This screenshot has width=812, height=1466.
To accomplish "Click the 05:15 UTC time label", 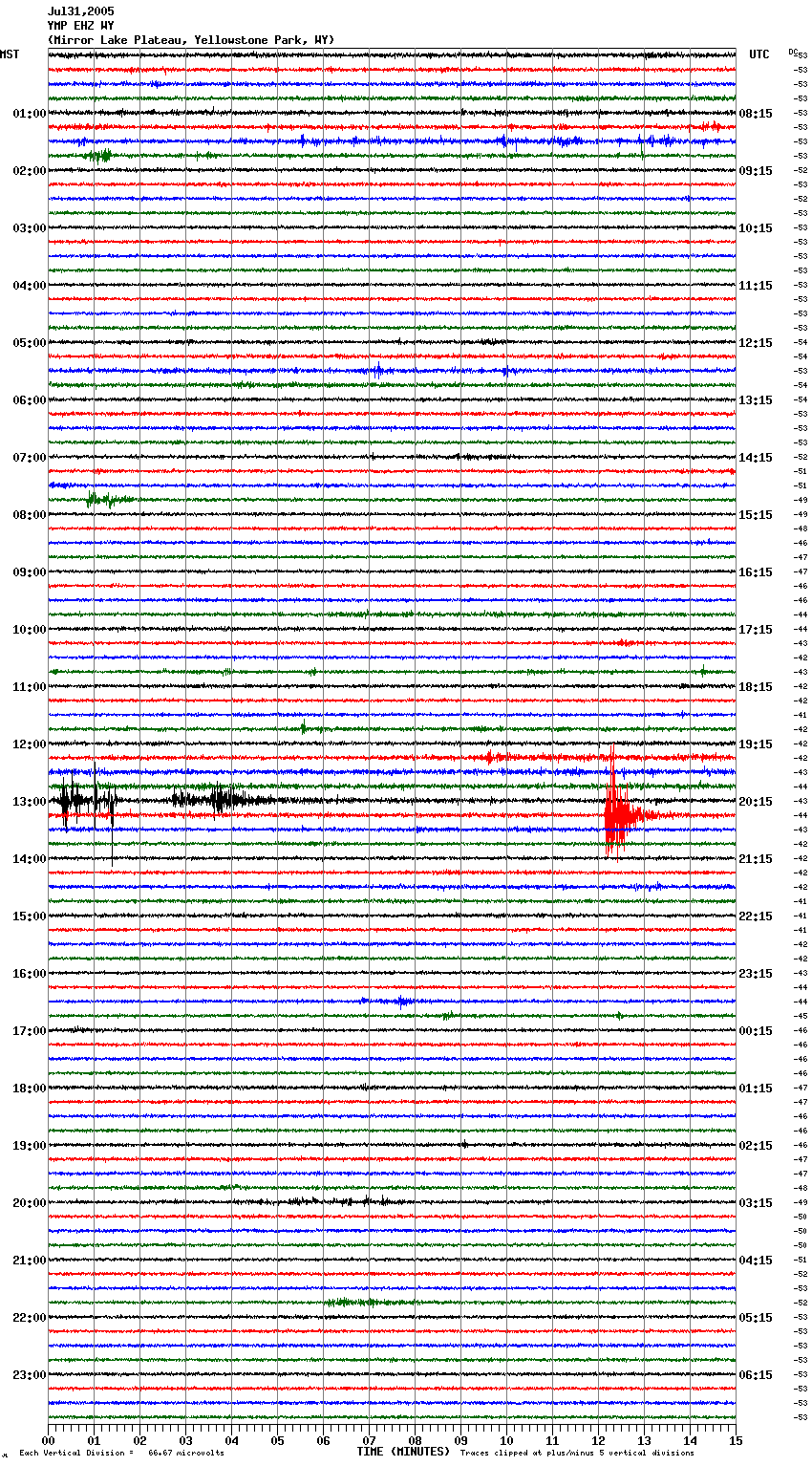I will pyautogui.click(x=756, y=1318).
